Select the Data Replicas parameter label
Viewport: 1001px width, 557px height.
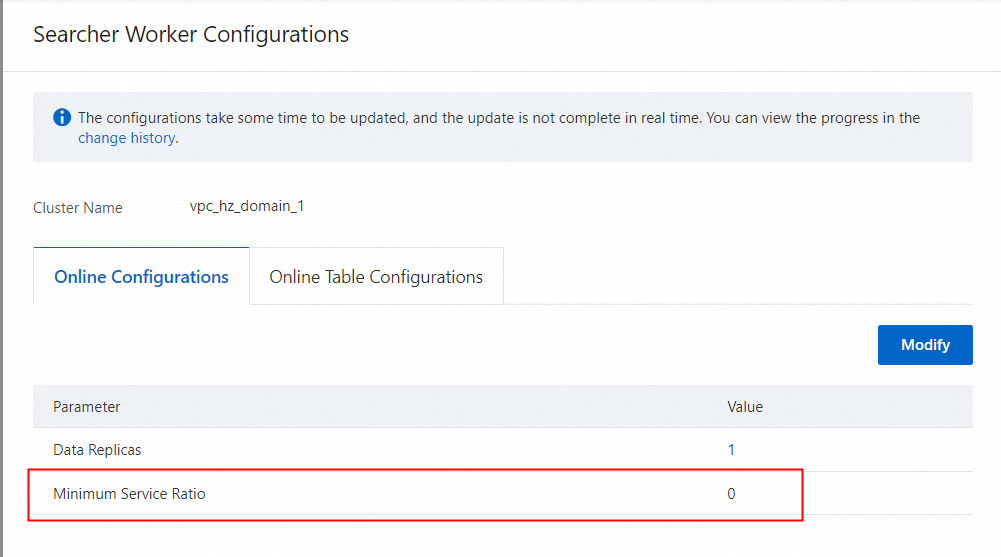[x=97, y=450]
